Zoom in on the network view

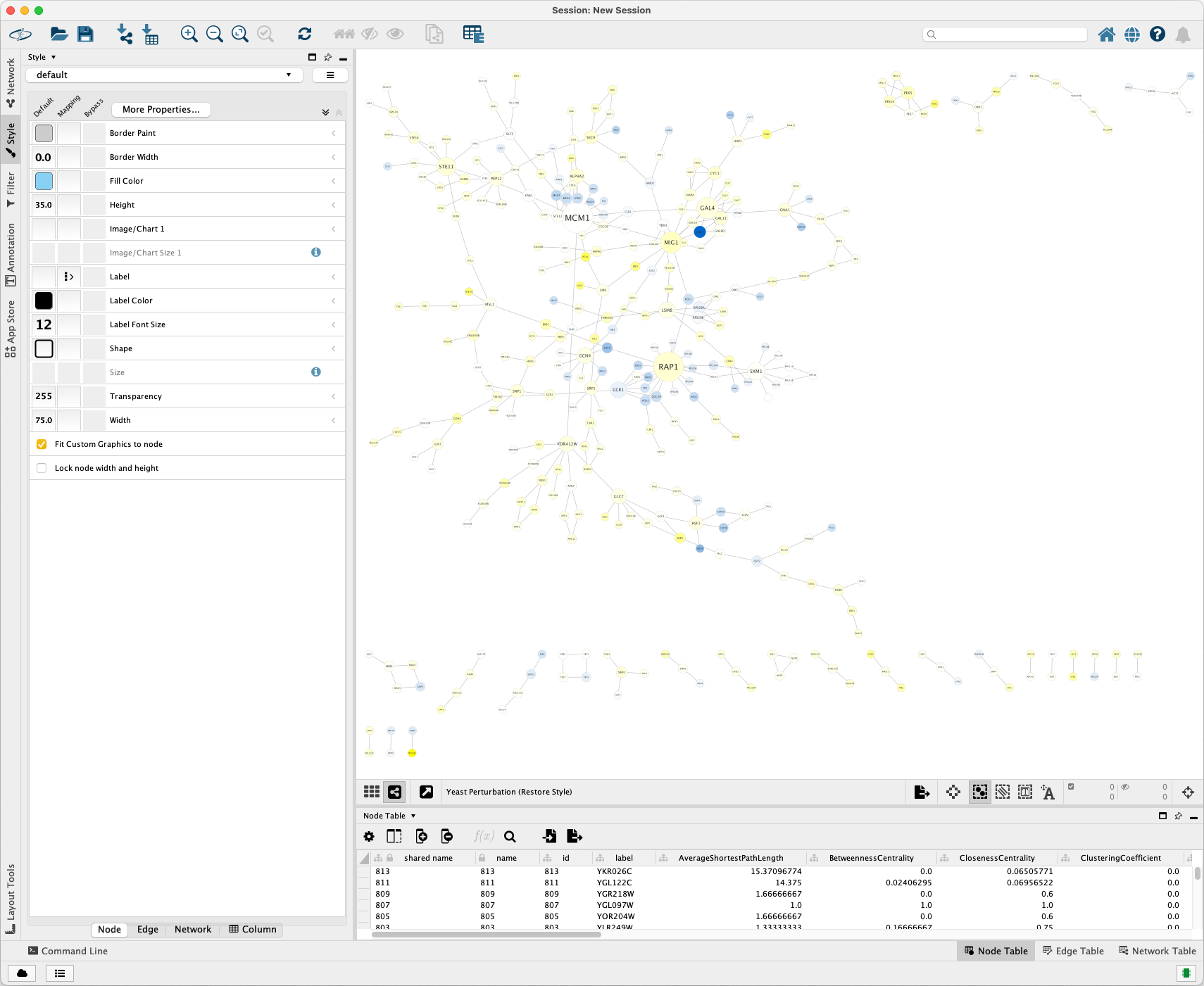(x=189, y=34)
